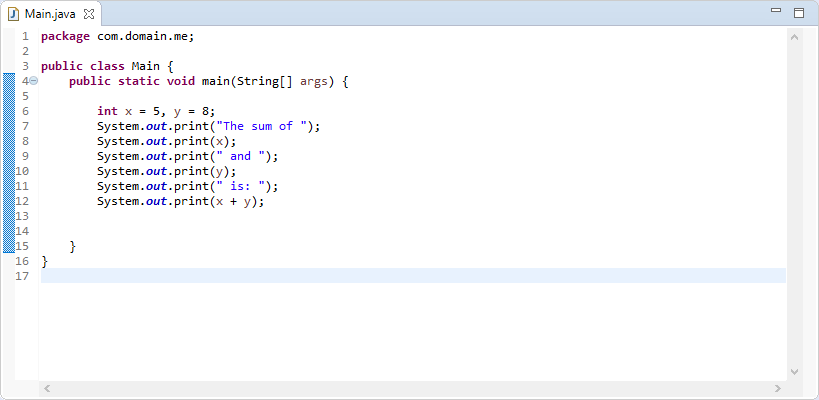Place cursor on the highlighted line 17
819x400 pixels.
413,276
